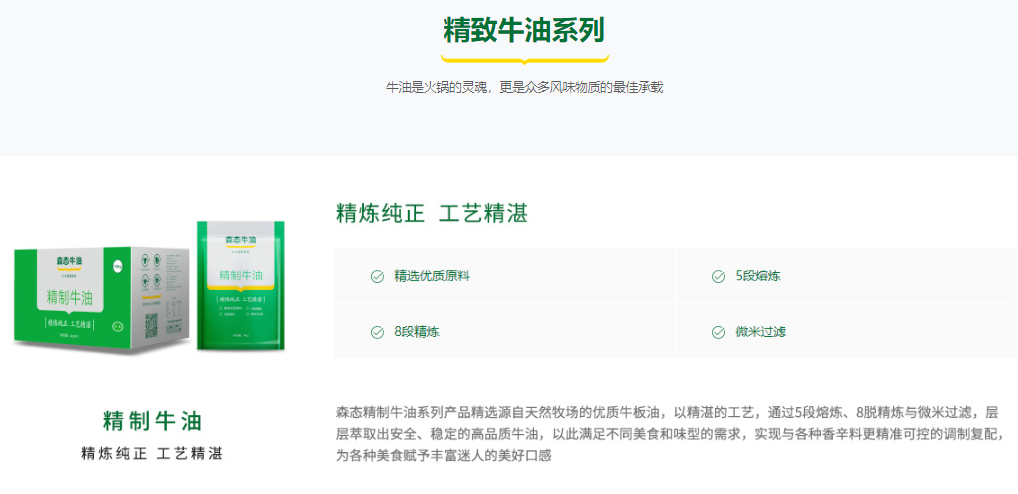Click the 森态牛油 logo on the pouch
The width and height of the screenshot is (1018, 494).
point(241,240)
